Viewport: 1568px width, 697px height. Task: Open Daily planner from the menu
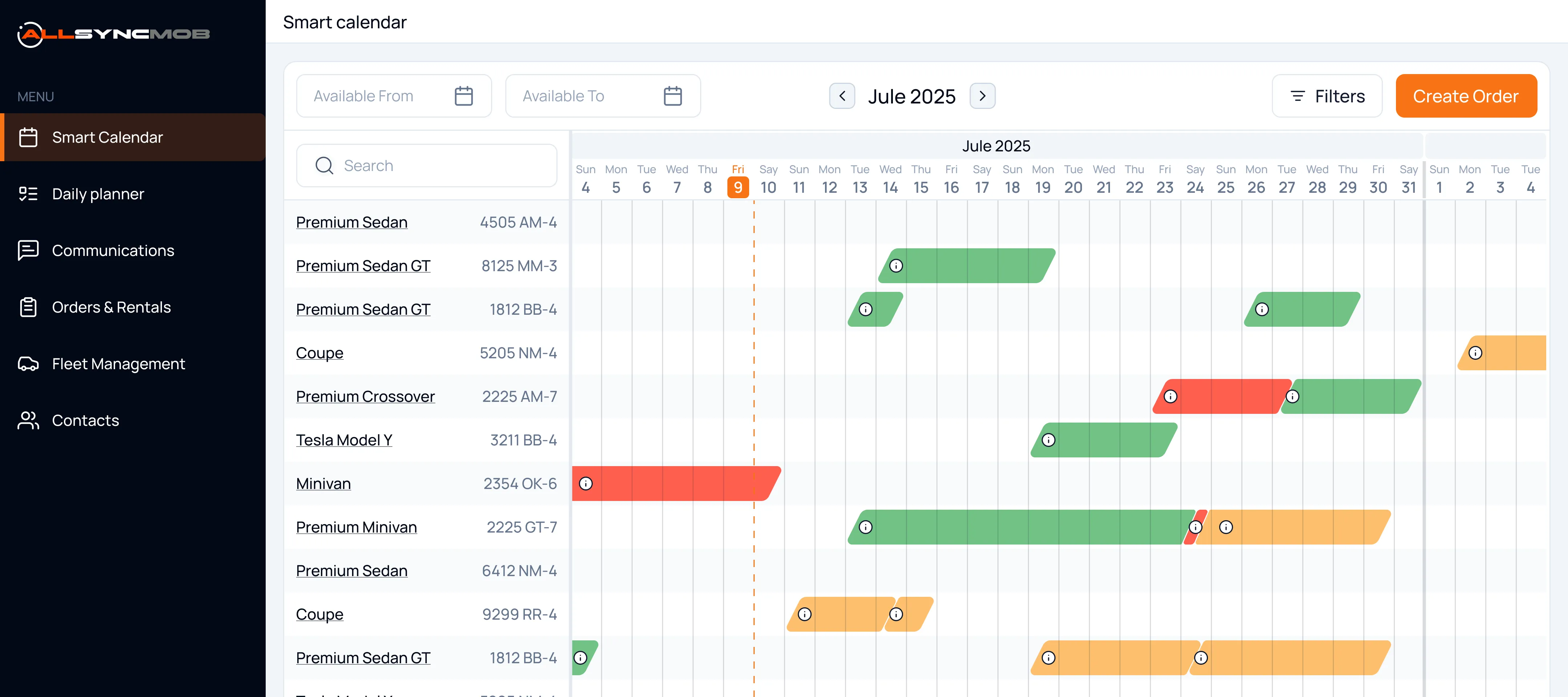[x=98, y=194]
